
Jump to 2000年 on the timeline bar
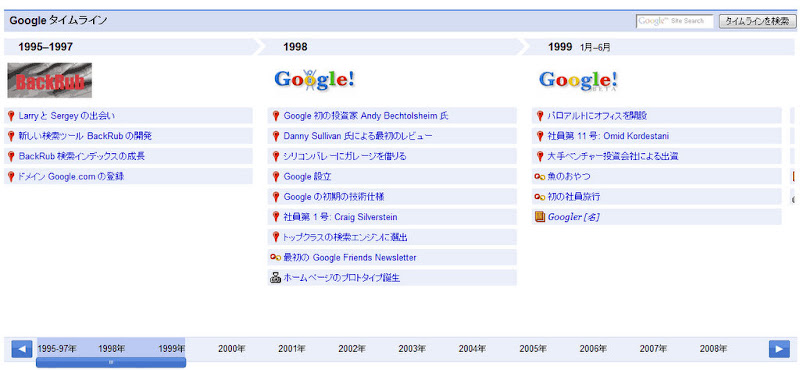pyautogui.click(x=232, y=349)
